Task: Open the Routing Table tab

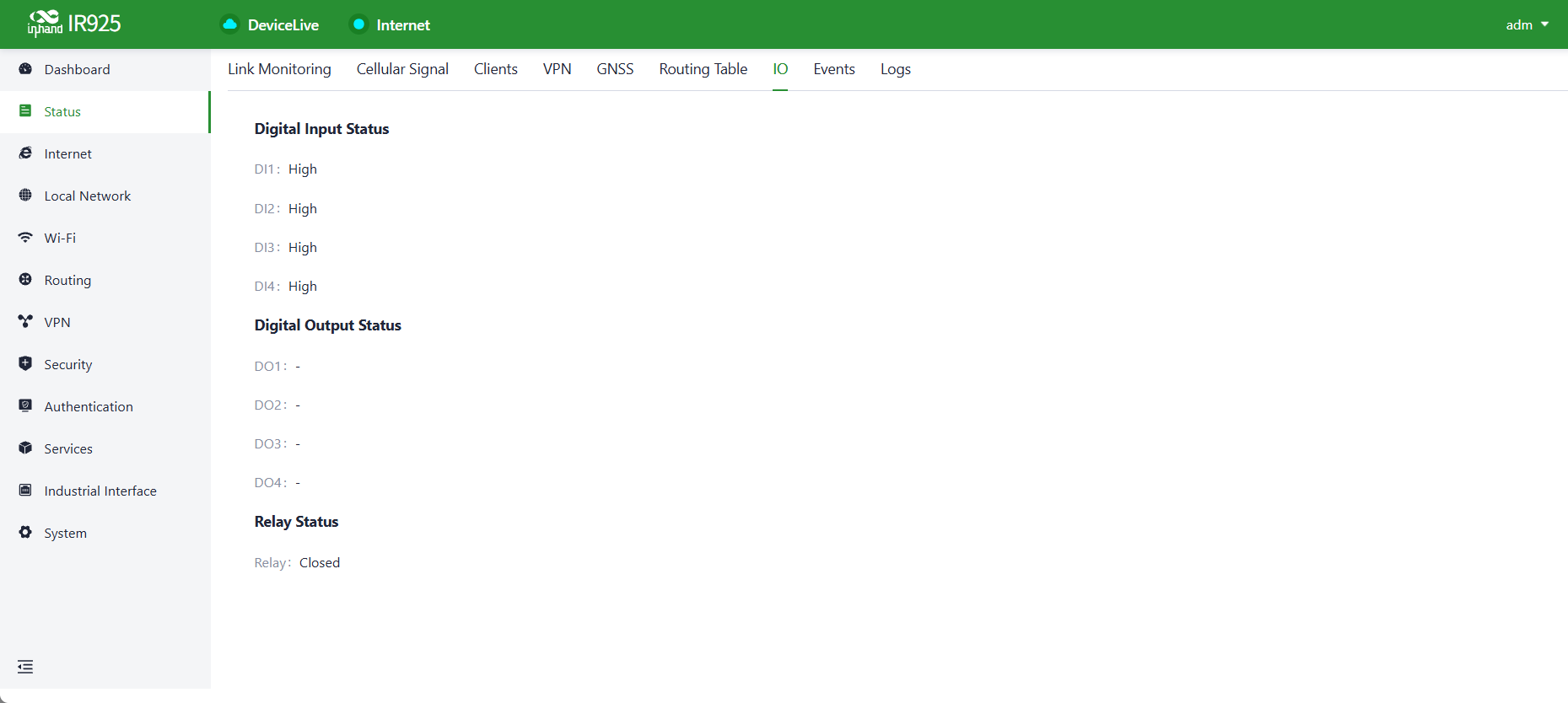Action: (x=703, y=69)
